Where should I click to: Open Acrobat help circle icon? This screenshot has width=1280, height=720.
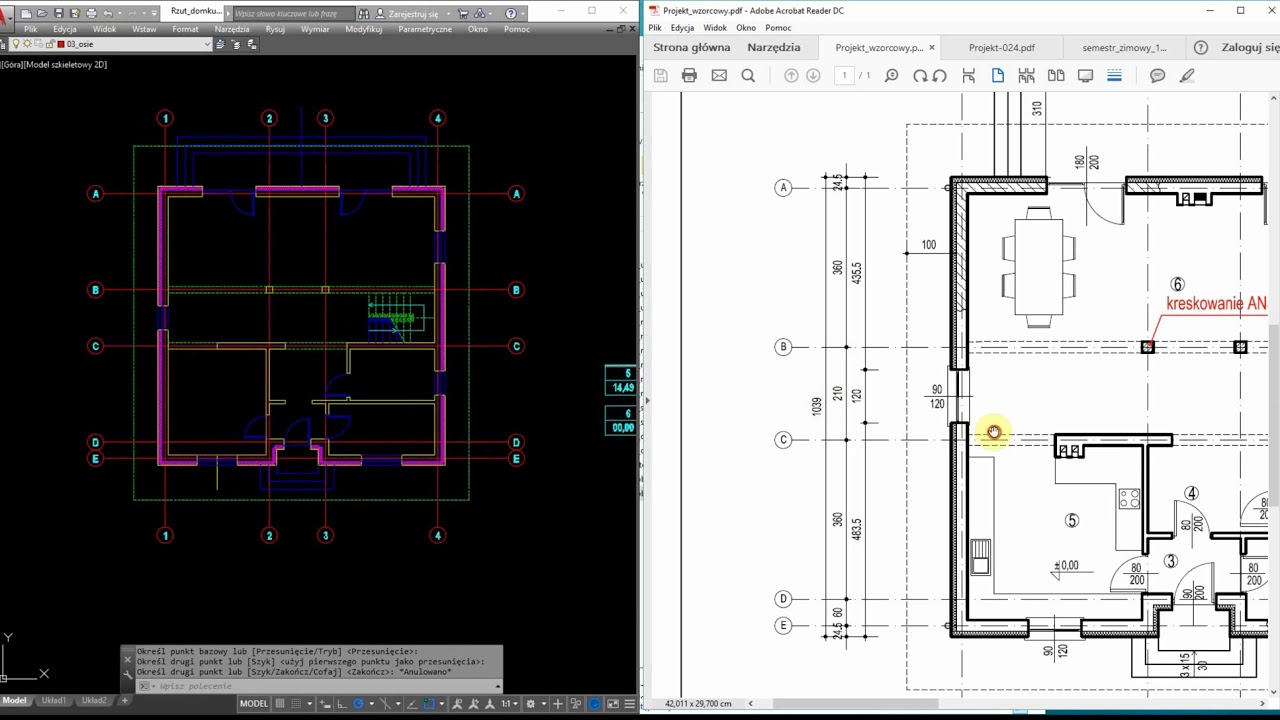tap(1201, 47)
